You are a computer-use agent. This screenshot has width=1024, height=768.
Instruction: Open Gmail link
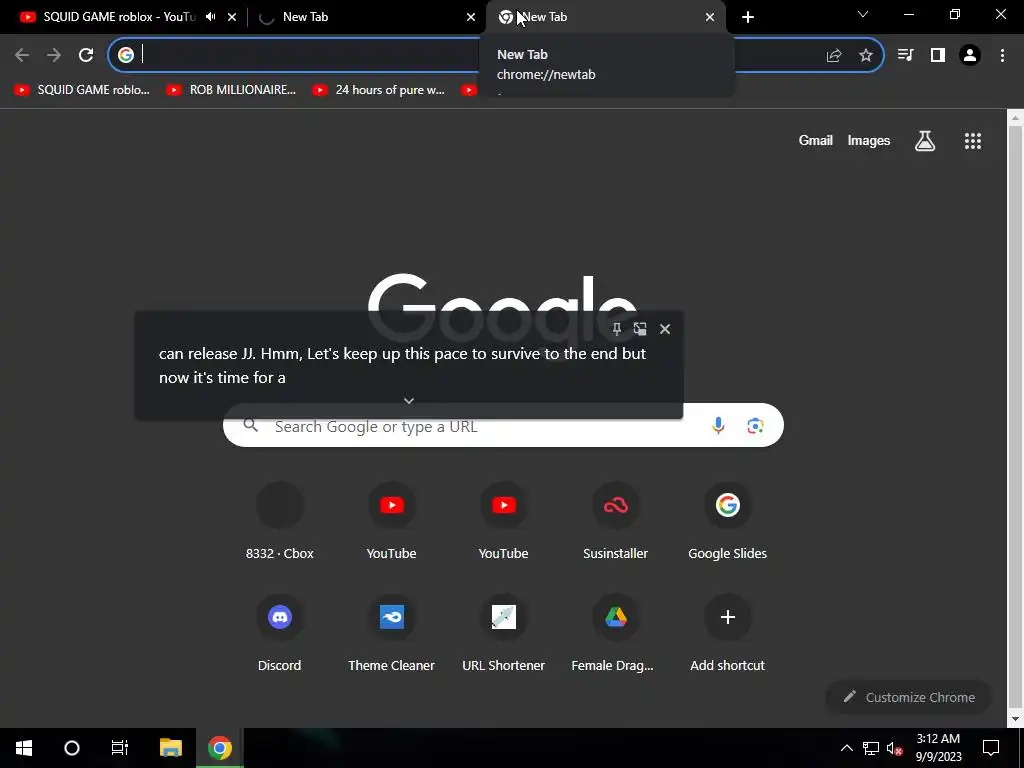816,140
